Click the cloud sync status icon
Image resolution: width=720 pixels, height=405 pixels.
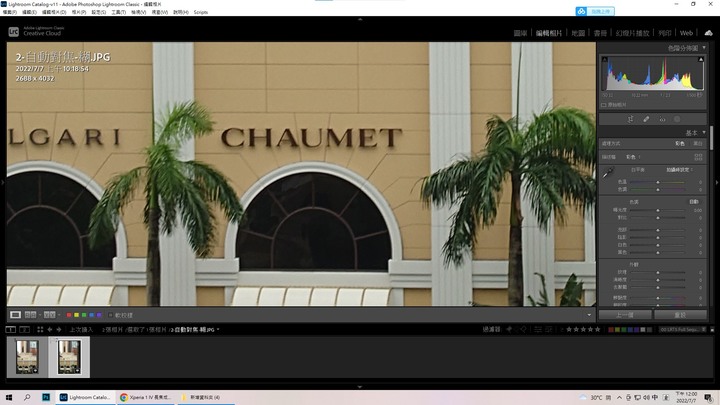[709, 33]
